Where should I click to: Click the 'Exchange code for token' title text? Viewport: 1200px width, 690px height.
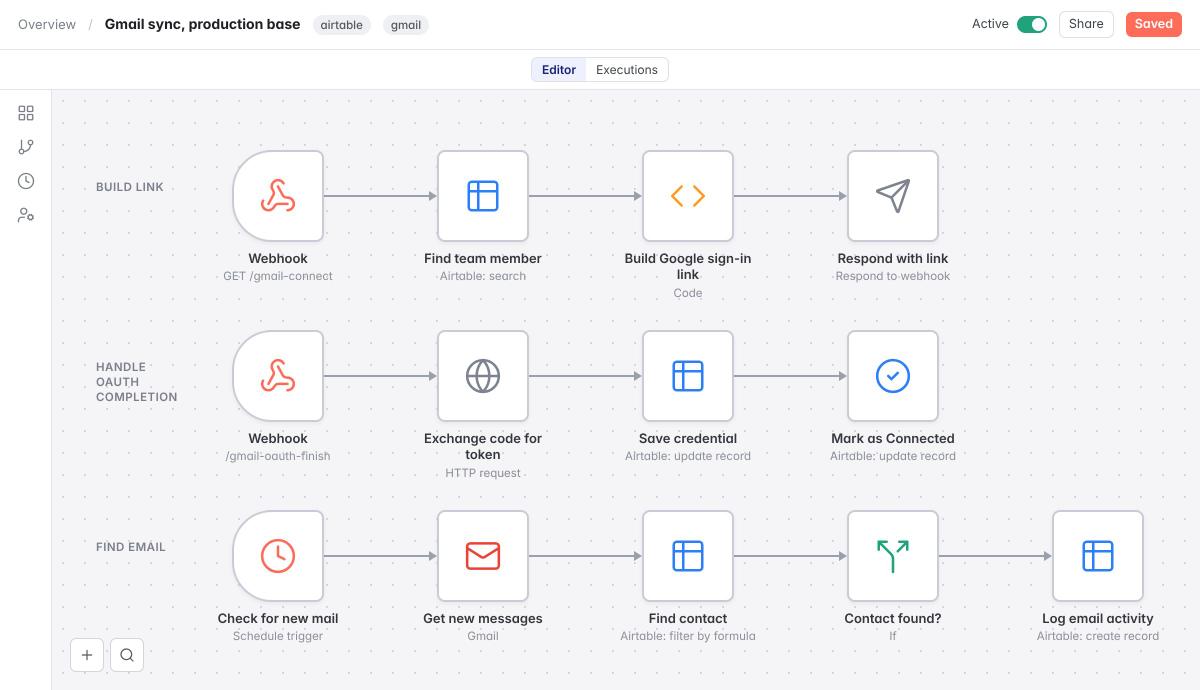click(x=483, y=446)
